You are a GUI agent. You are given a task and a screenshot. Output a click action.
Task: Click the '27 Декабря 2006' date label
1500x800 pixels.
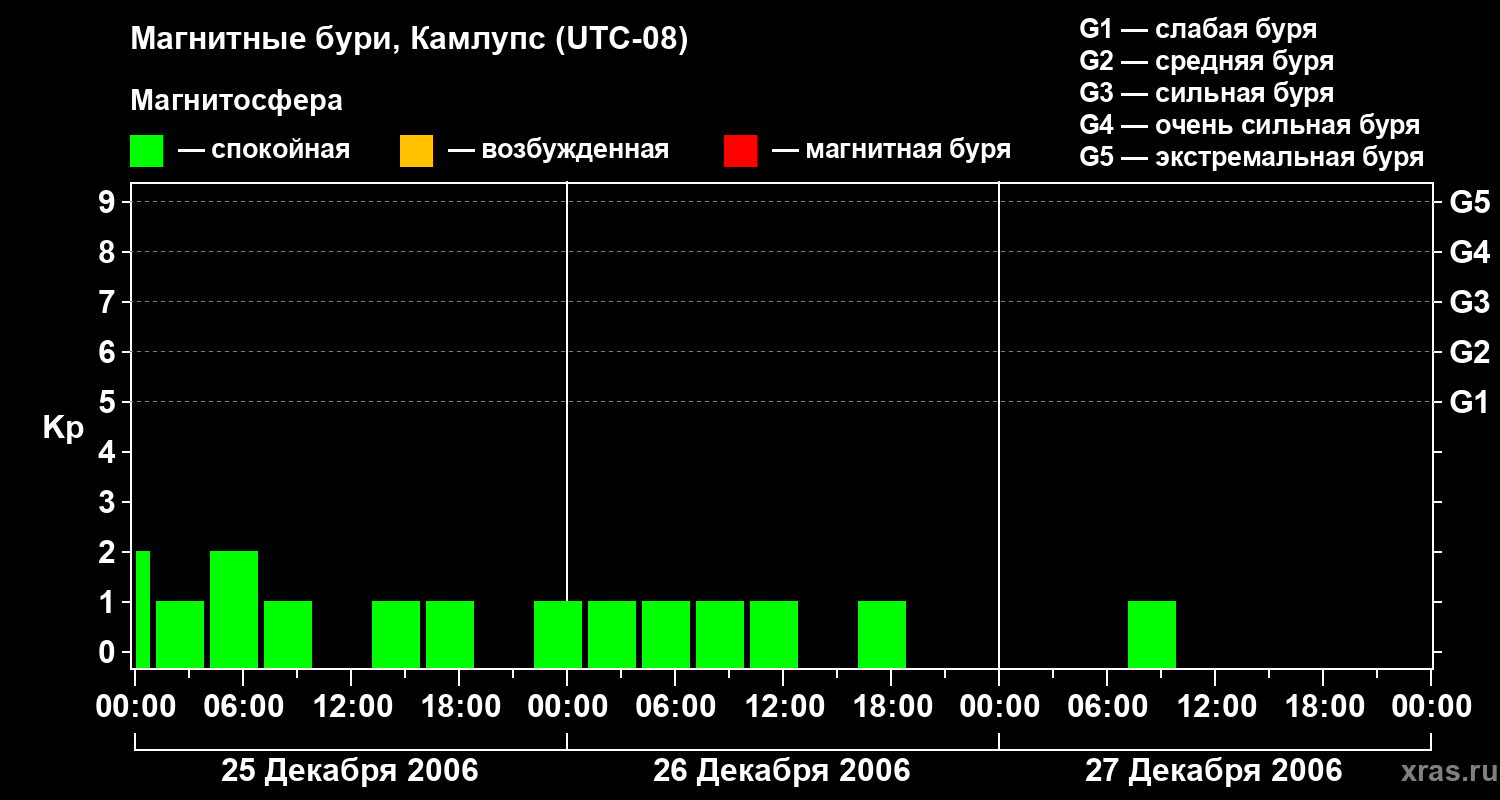tap(1214, 771)
